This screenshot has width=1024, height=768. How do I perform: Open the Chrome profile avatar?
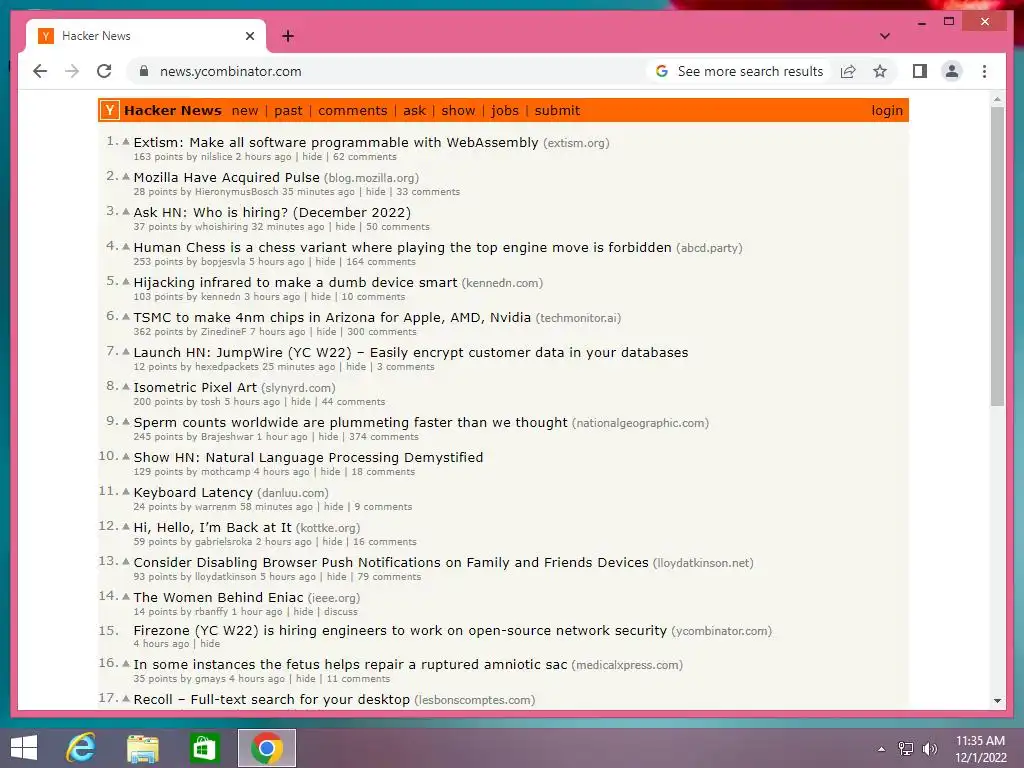click(x=952, y=71)
